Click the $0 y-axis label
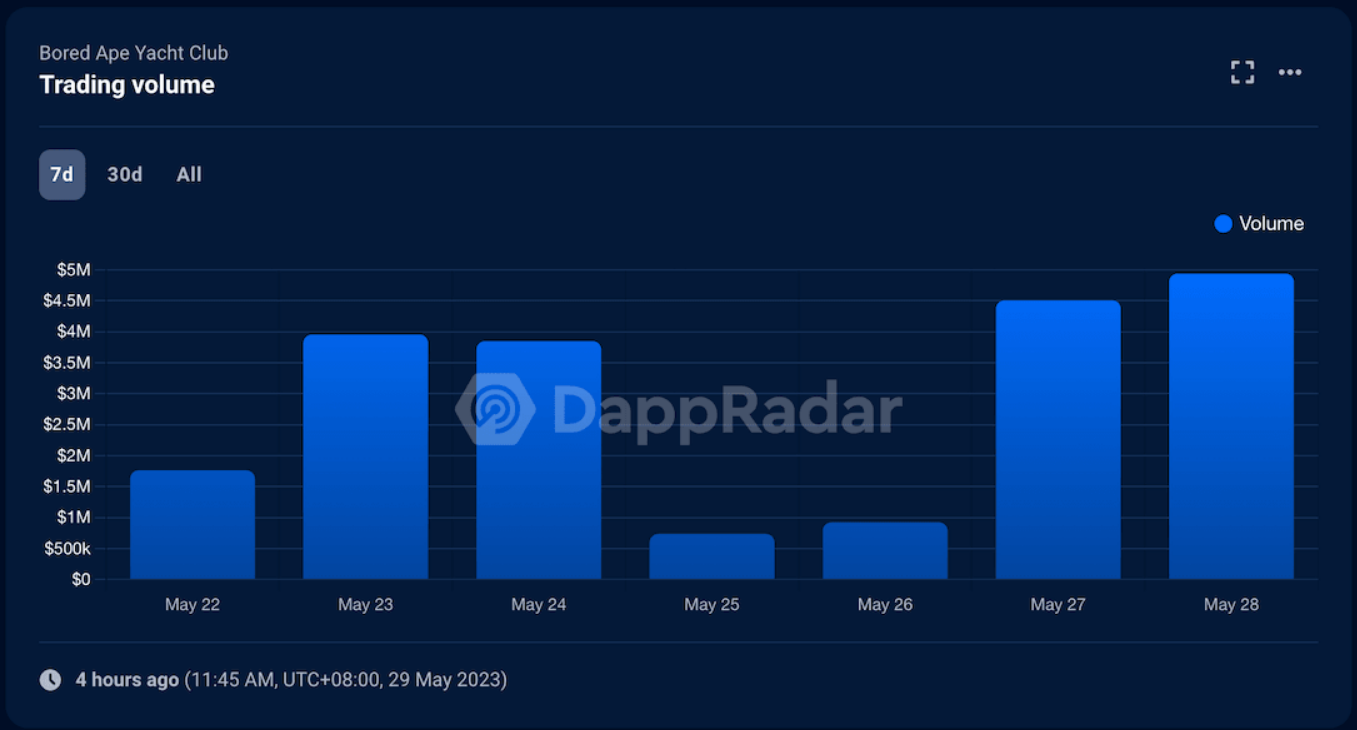 tap(81, 580)
